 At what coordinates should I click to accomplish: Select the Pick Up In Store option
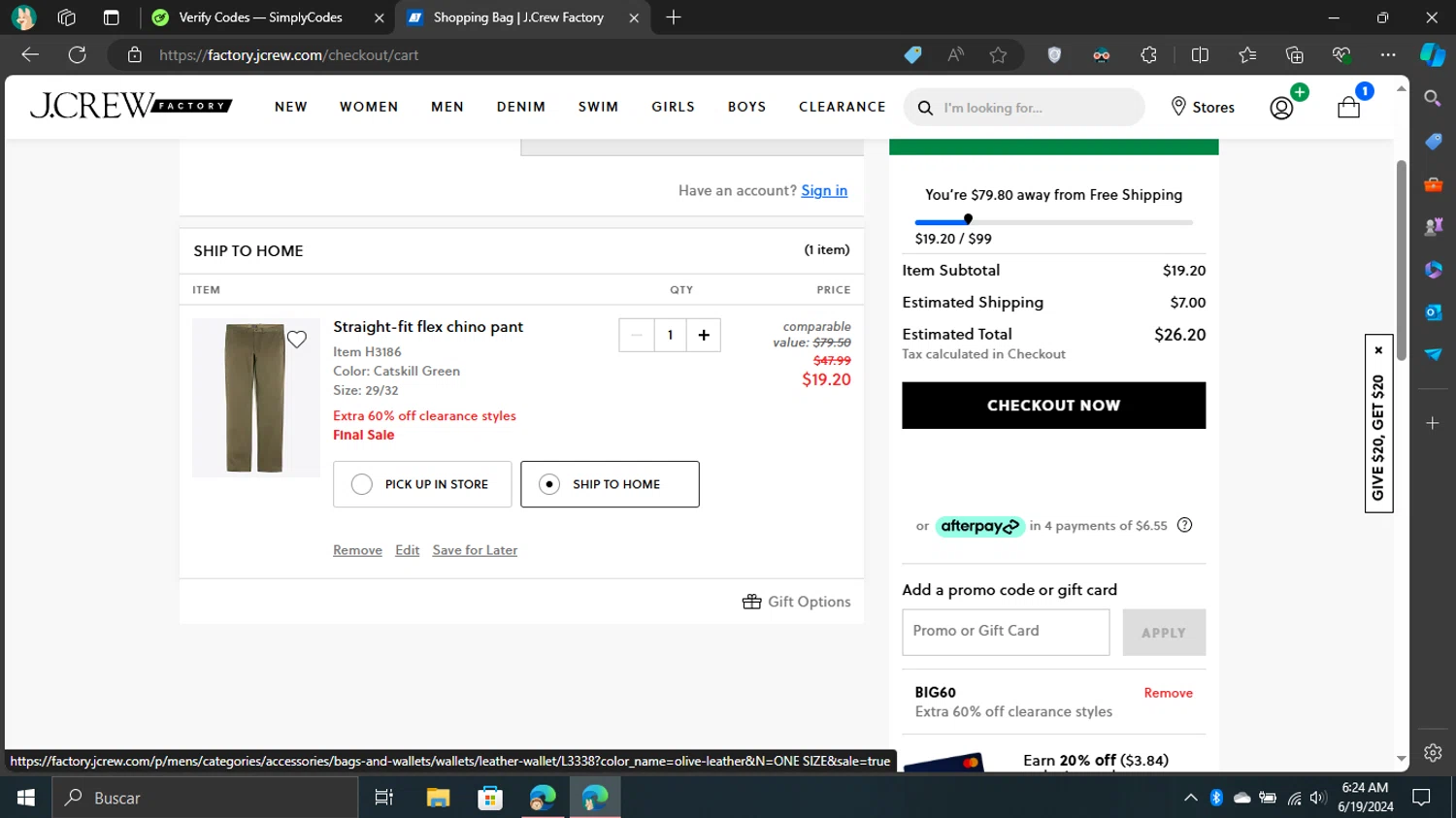[422, 484]
